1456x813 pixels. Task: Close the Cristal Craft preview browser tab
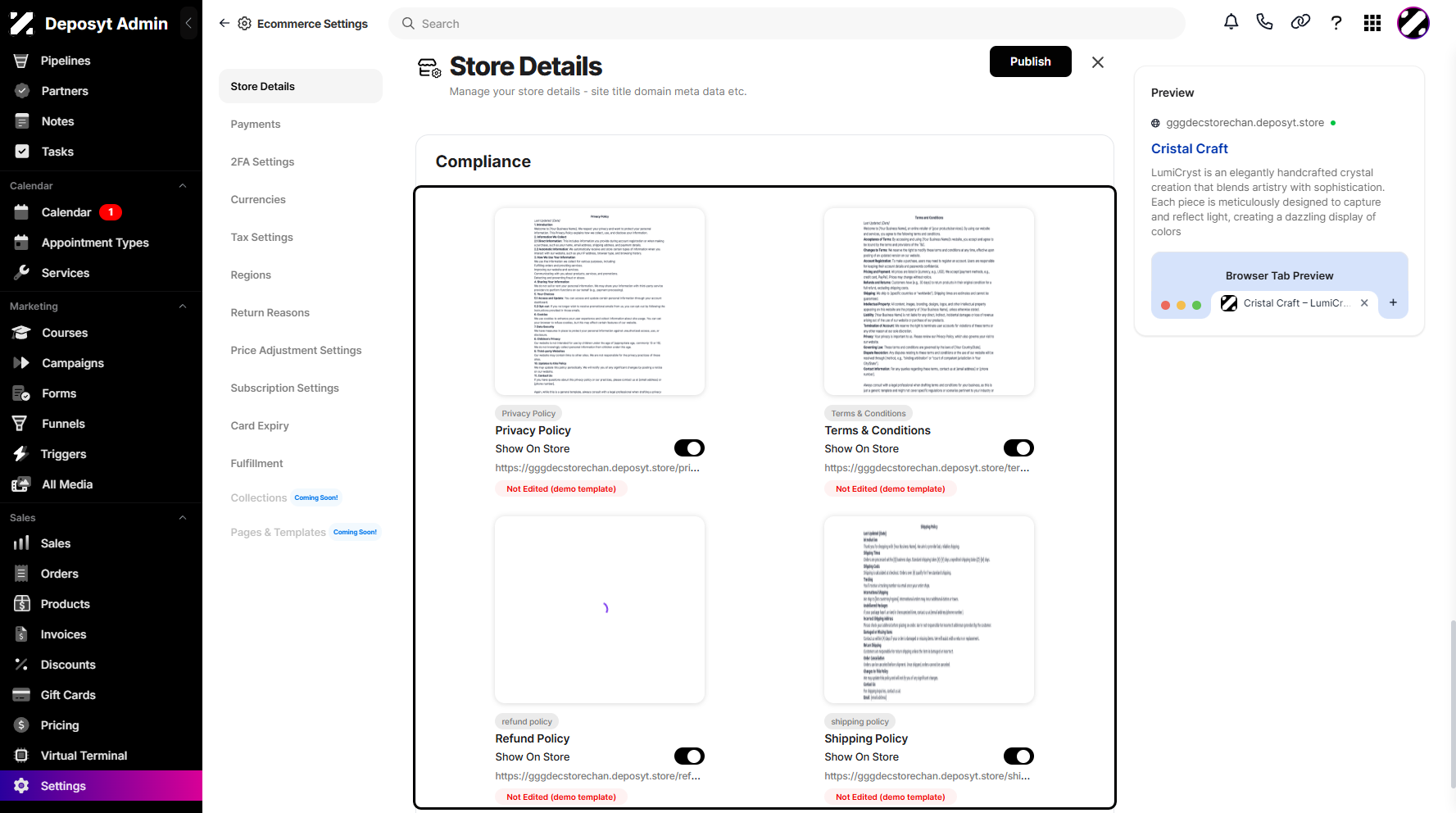click(x=1364, y=303)
